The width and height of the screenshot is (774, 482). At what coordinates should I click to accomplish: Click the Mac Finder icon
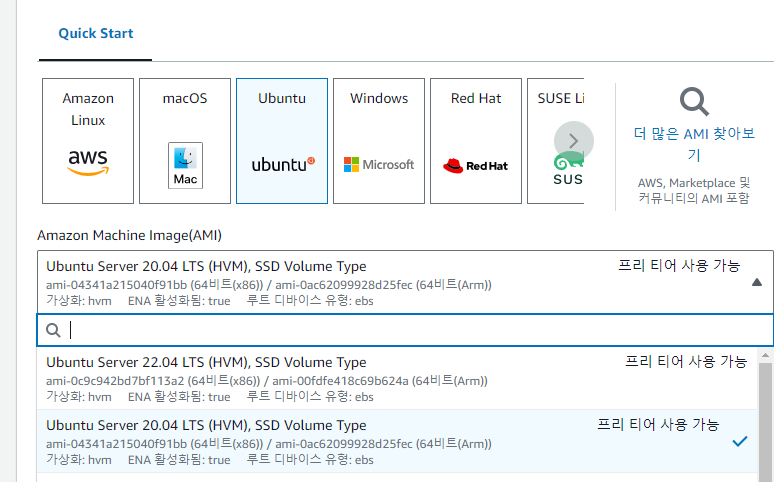(185, 165)
